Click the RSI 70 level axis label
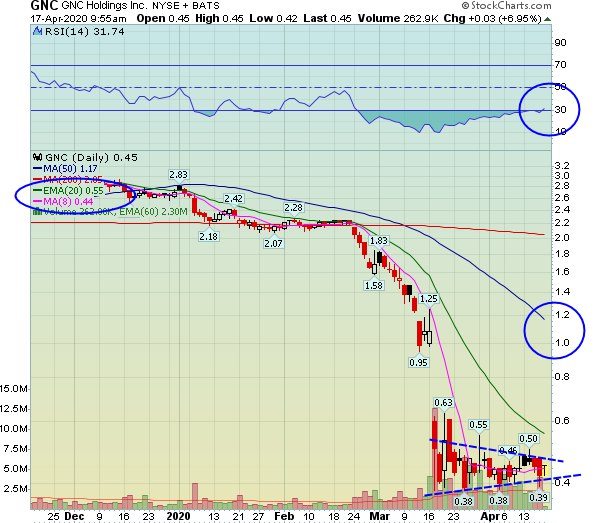The height and width of the screenshot is (523, 611). [x=560, y=65]
